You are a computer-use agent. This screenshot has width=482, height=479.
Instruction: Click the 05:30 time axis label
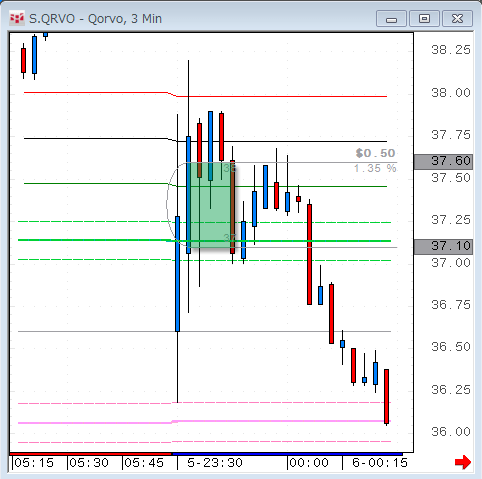pyautogui.click(x=89, y=463)
